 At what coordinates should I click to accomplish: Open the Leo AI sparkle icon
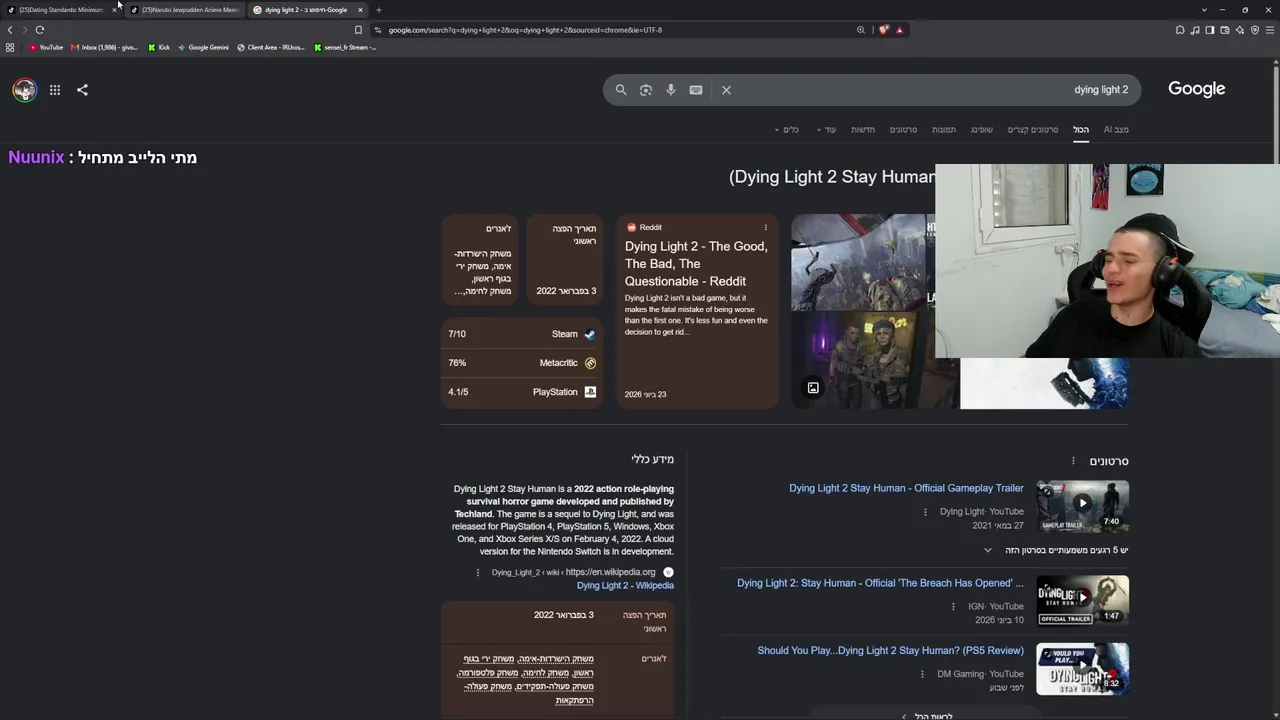tap(1240, 30)
